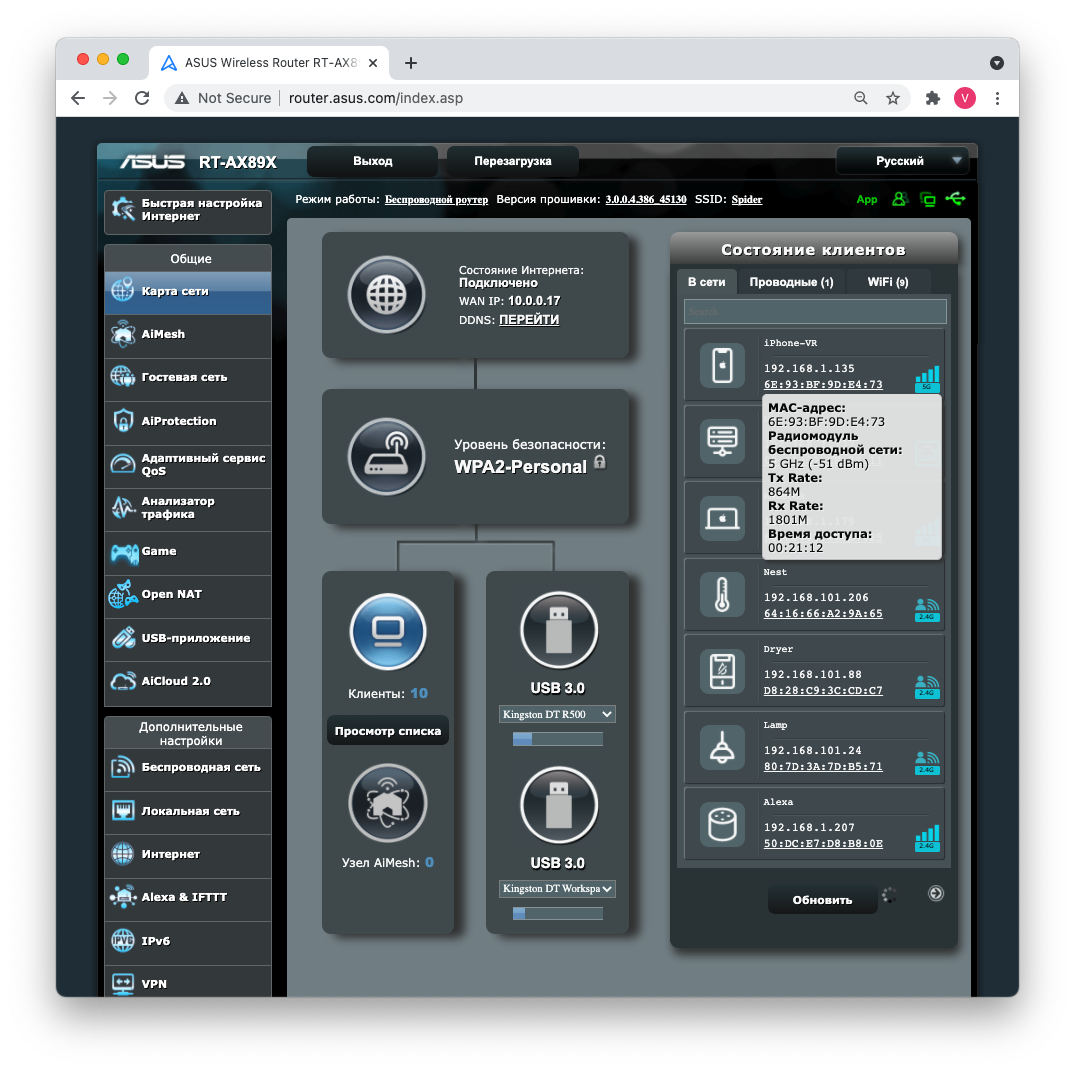Switch to WiFi (9) tab
Image resolution: width=1075 pixels, height=1071 pixels.
pos(888,282)
